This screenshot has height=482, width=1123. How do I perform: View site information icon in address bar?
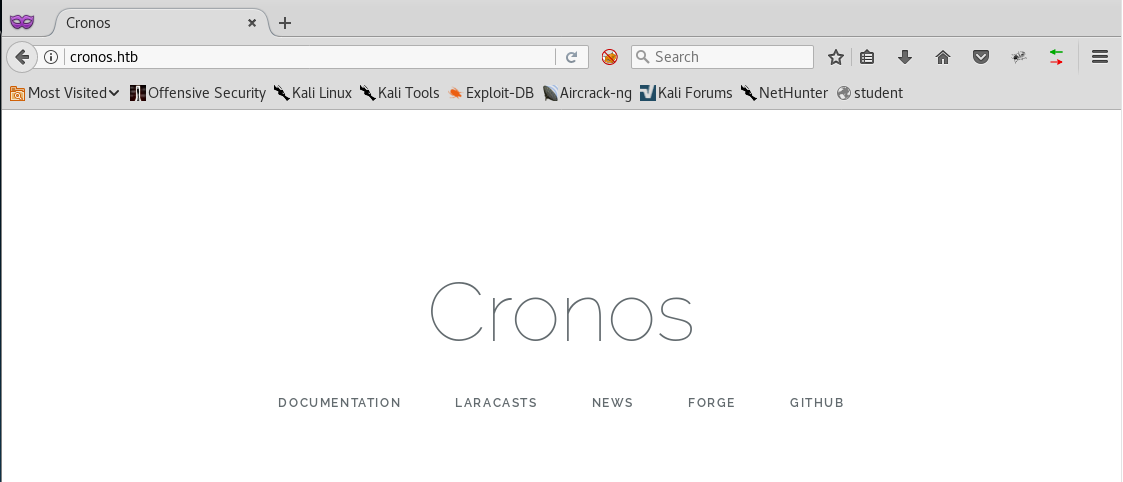52,57
